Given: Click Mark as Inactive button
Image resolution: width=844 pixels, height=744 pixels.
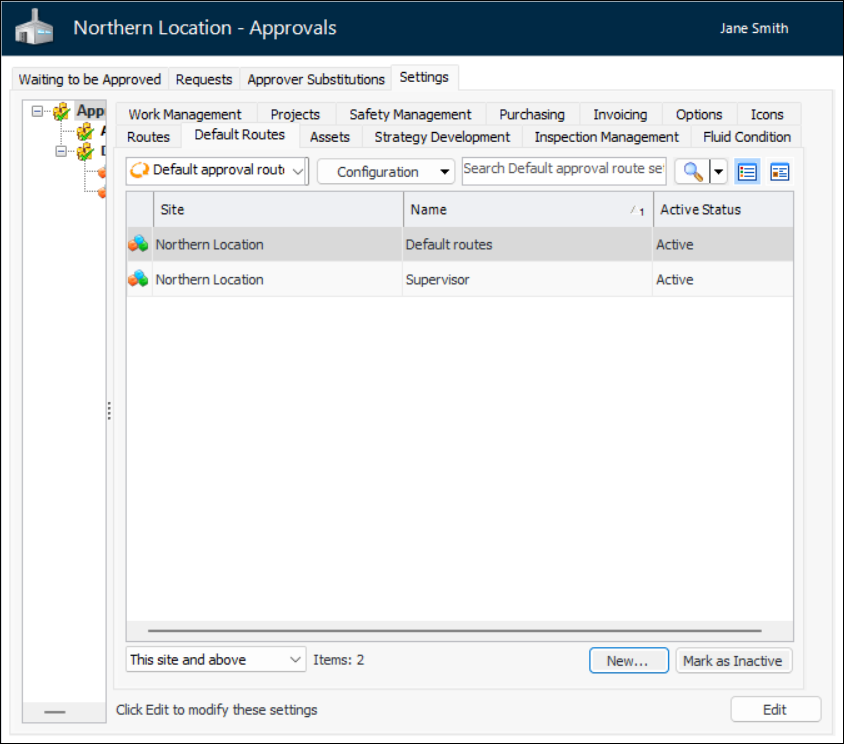Looking at the screenshot, I should [734, 661].
